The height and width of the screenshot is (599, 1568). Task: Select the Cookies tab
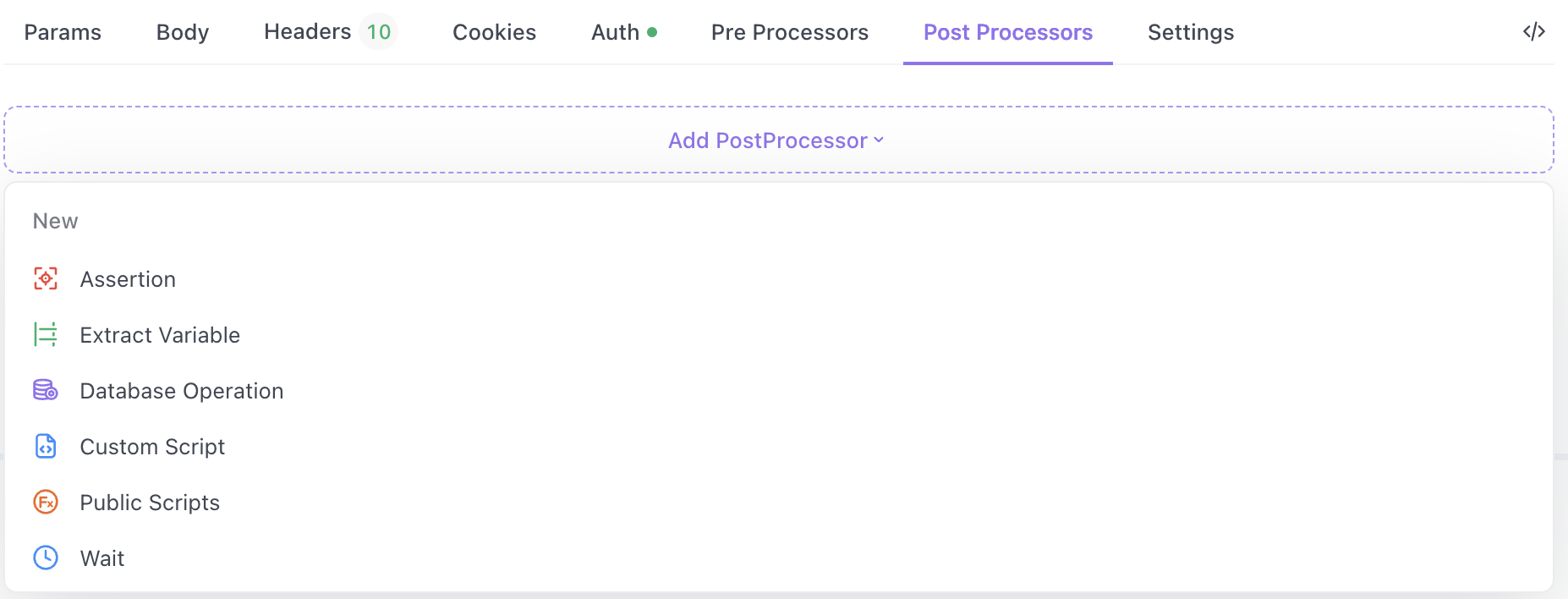click(494, 32)
